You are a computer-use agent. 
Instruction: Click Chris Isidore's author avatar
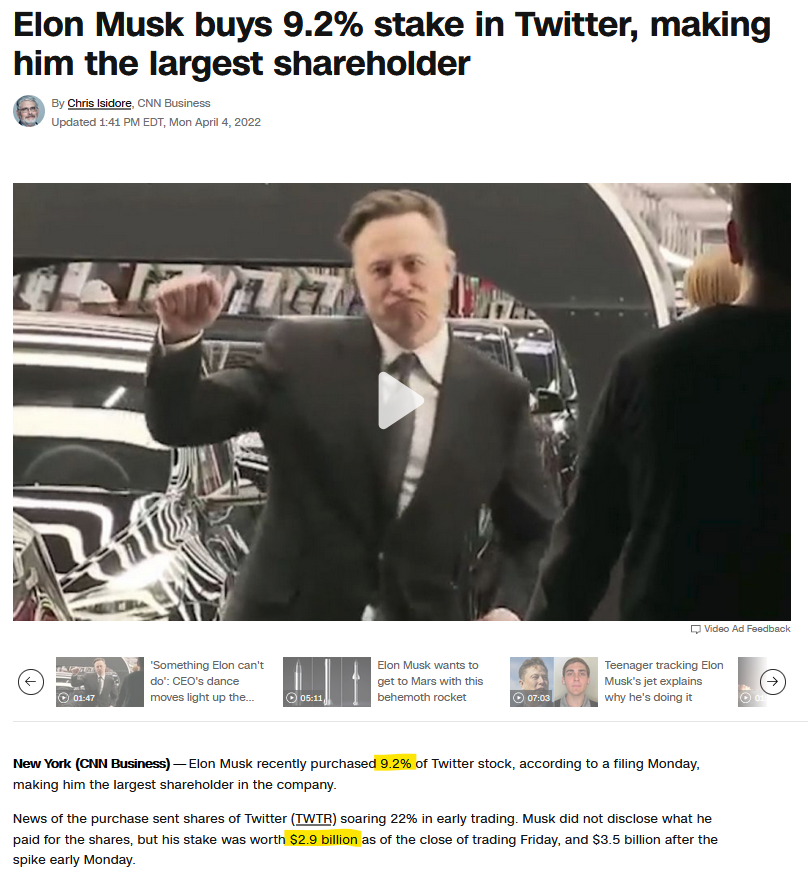pyautogui.click(x=29, y=111)
